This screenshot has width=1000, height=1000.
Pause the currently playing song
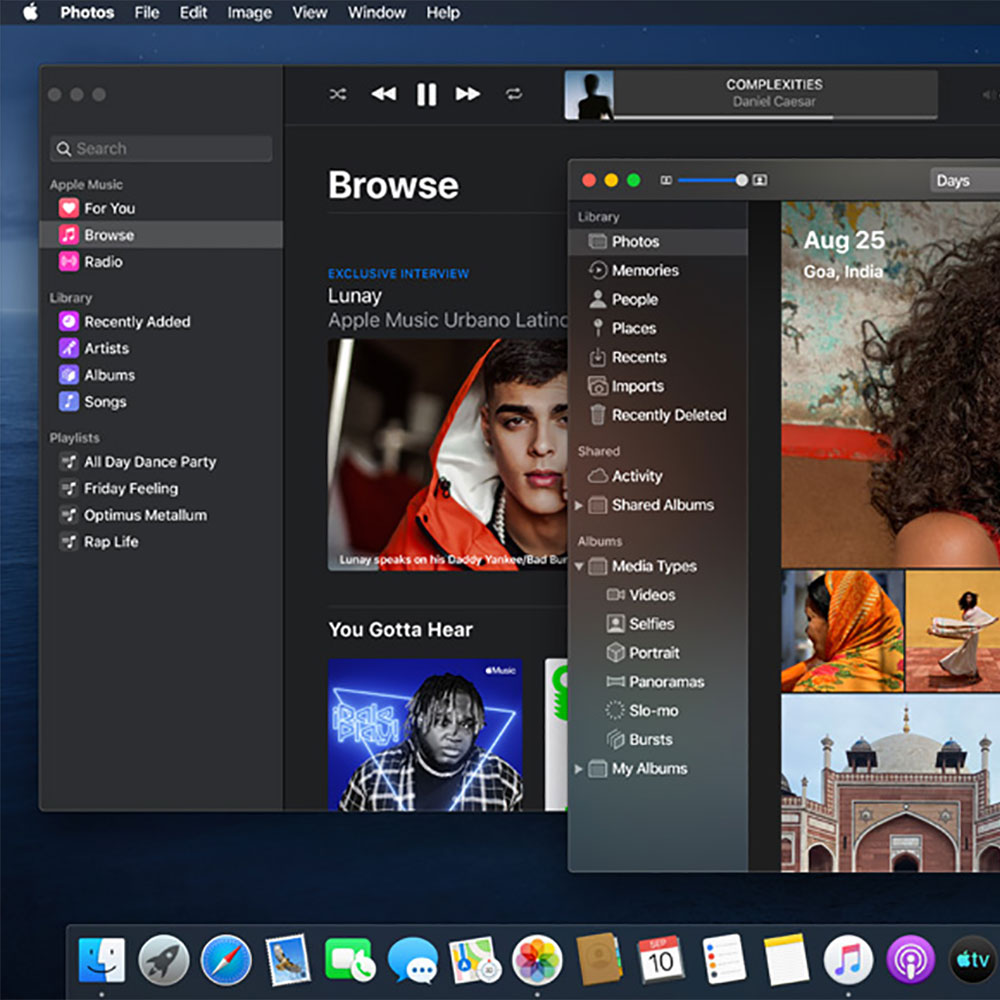(426, 94)
